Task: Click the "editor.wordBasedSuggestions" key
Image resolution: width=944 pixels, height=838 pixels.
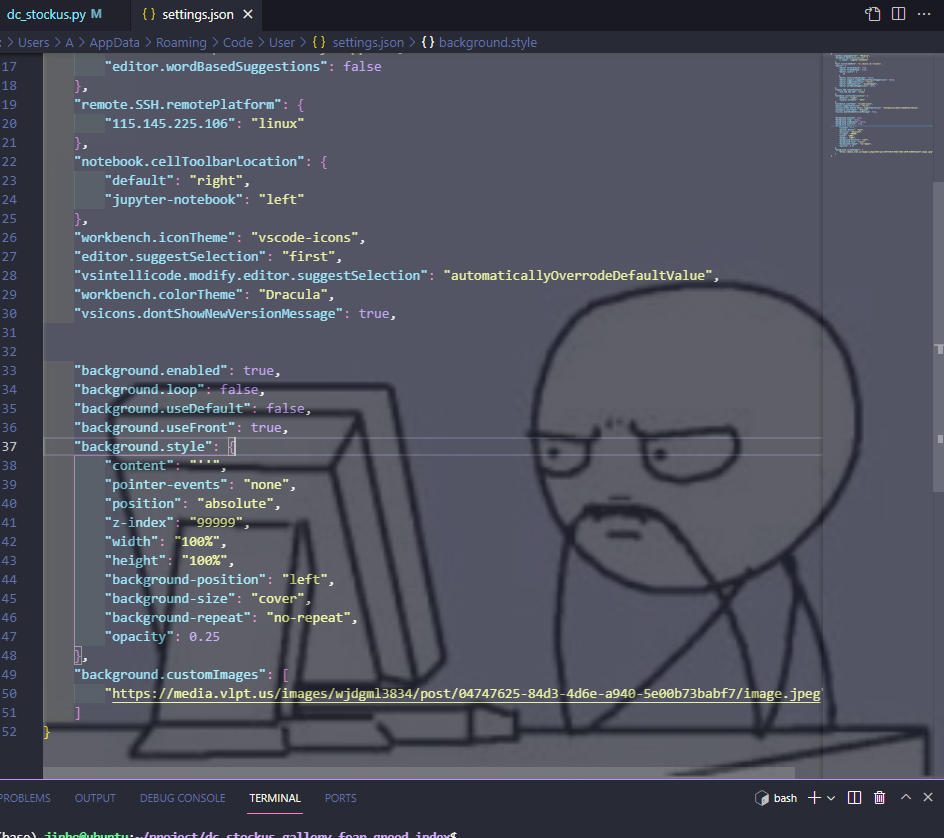Action: point(216,67)
